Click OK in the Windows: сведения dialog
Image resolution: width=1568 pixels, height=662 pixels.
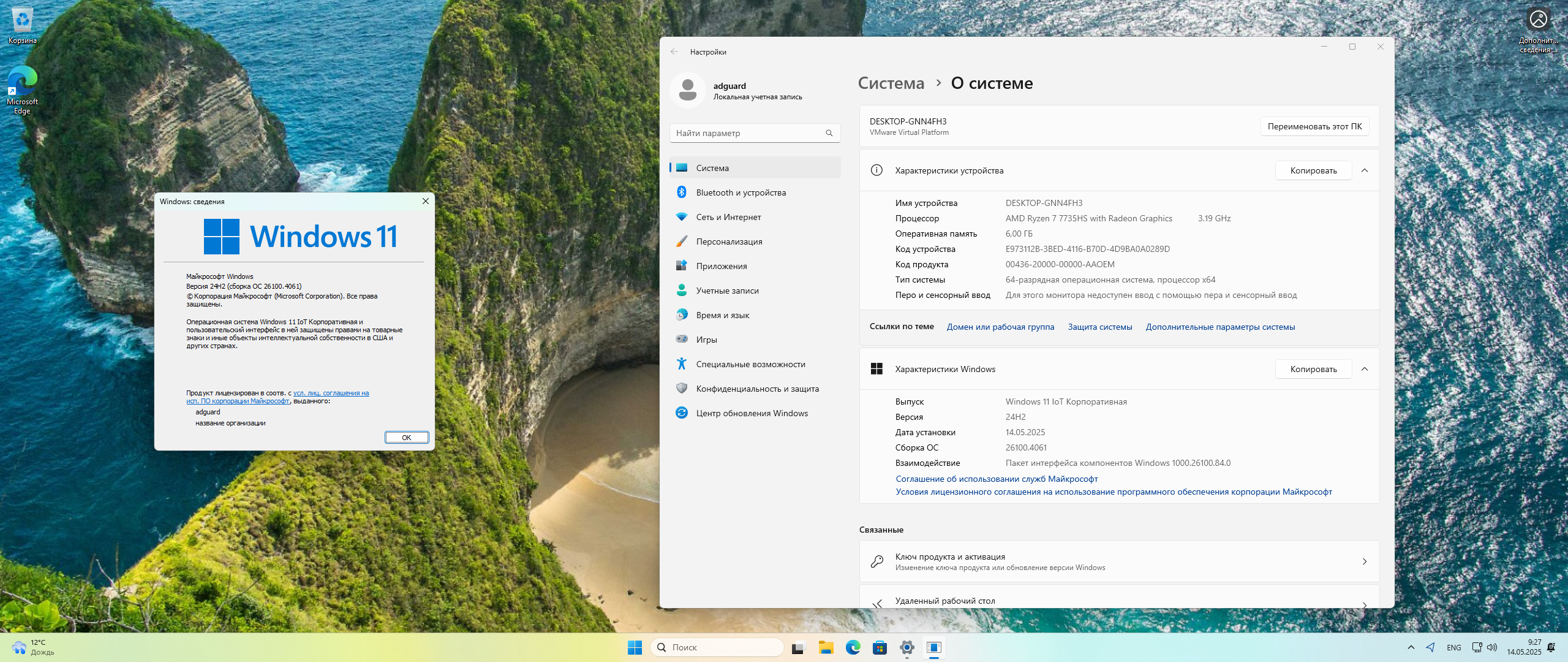[x=407, y=438]
